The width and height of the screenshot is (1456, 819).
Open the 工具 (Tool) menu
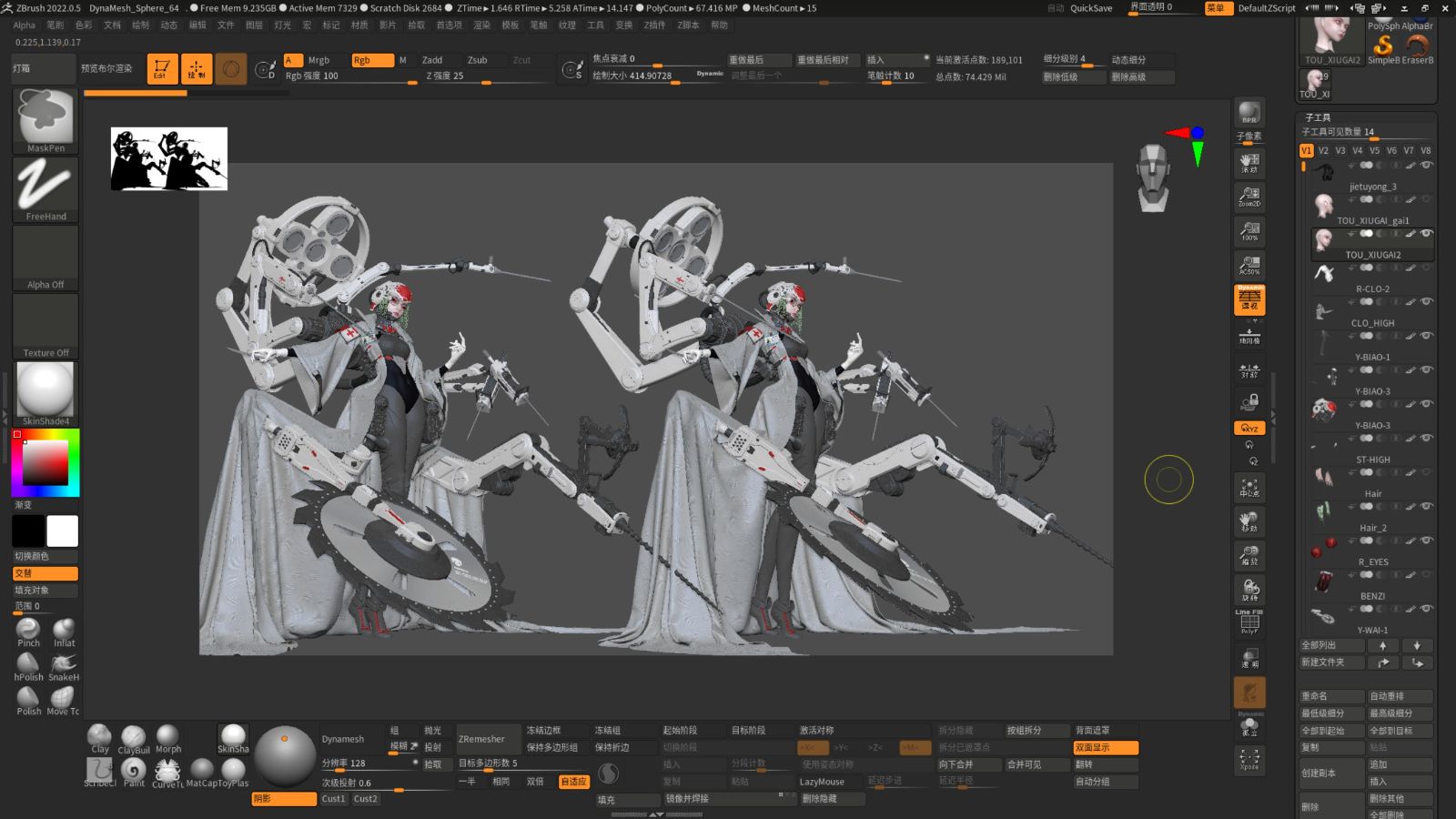[x=595, y=25]
